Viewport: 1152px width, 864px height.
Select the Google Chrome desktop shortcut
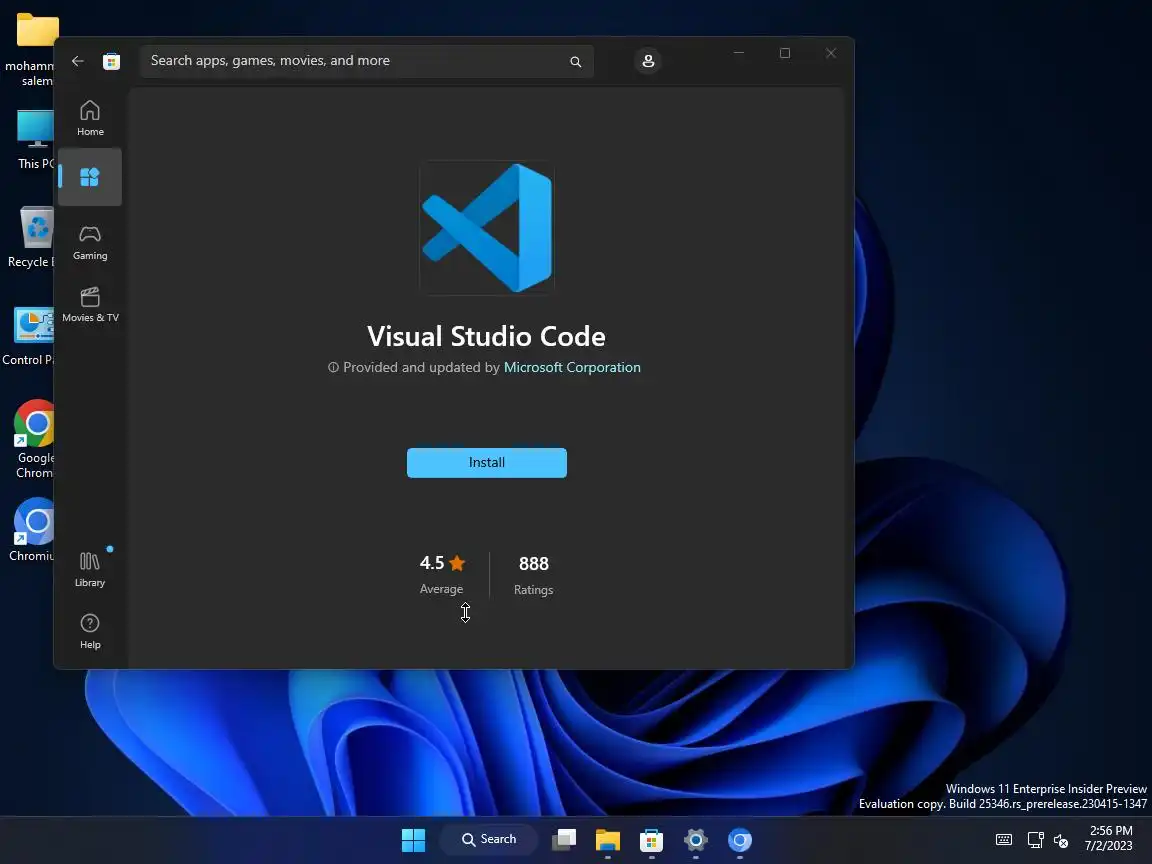[x=34, y=439]
